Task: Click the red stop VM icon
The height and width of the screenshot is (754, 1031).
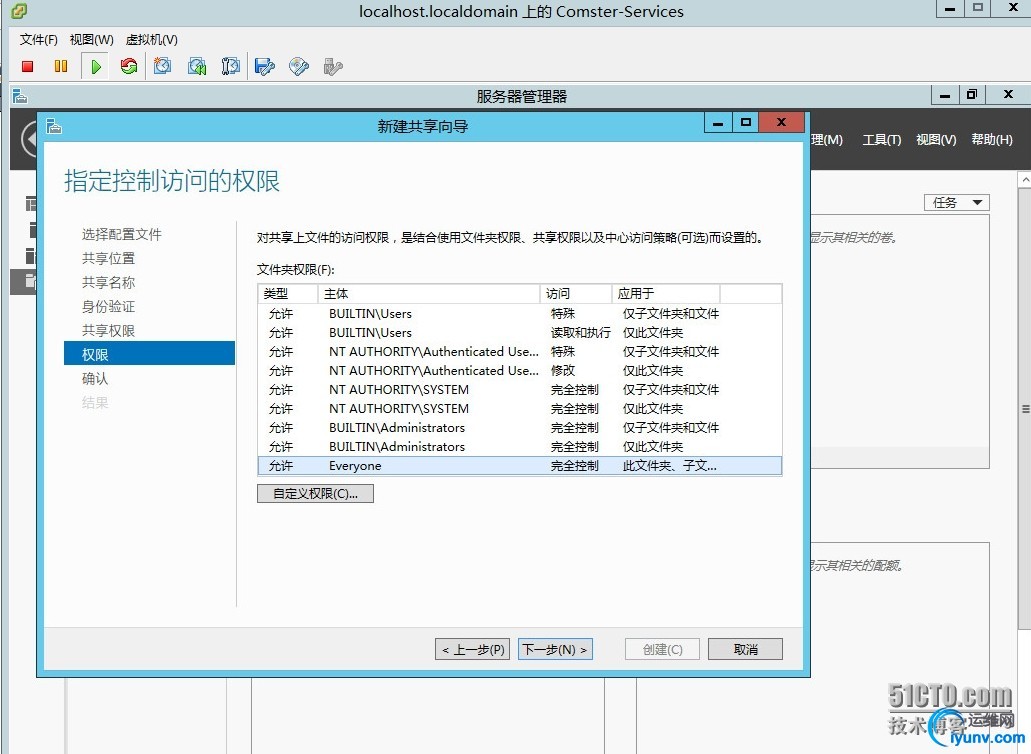Action: [x=28, y=66]
